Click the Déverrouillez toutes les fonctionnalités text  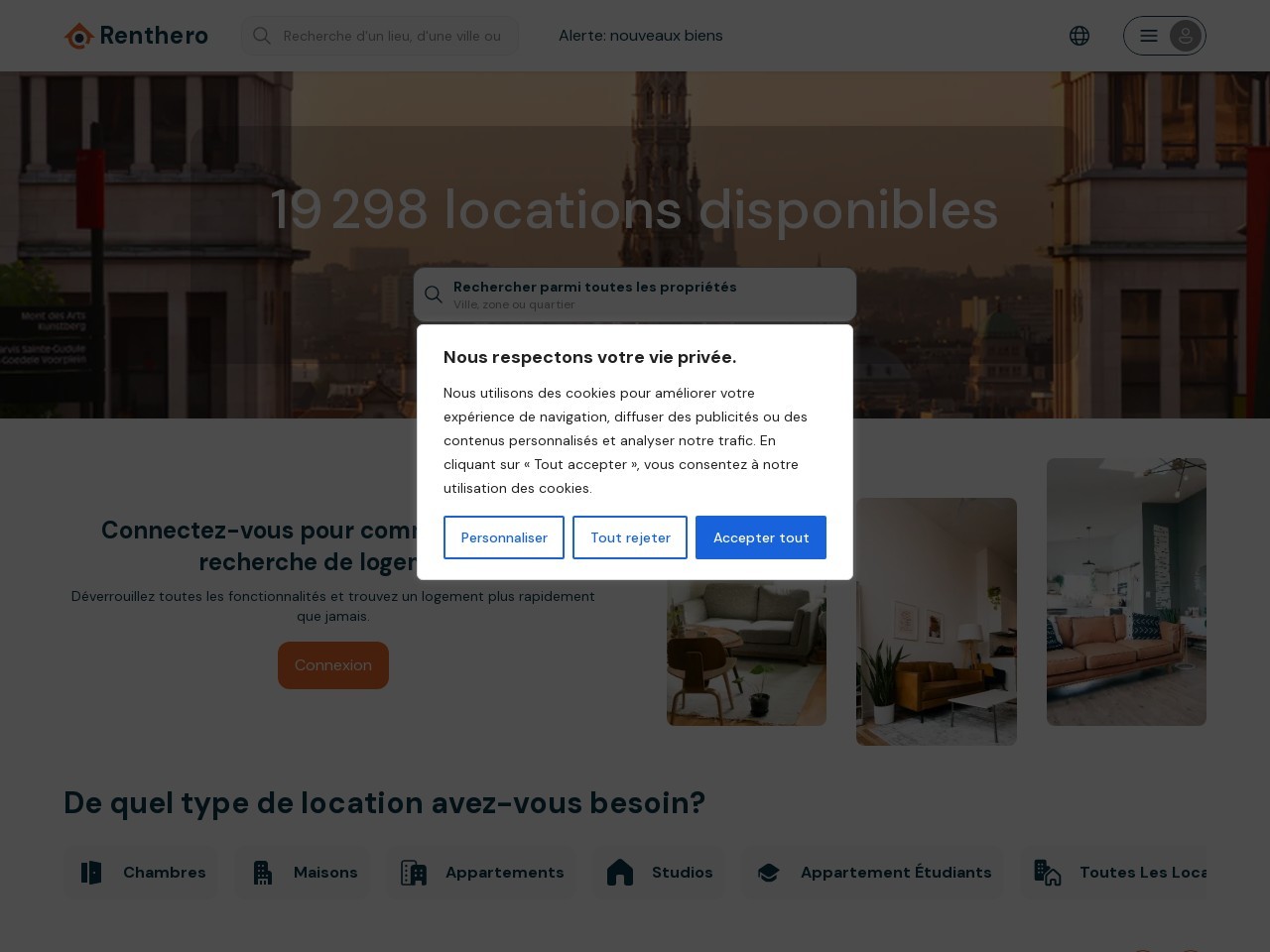[333, 606]
